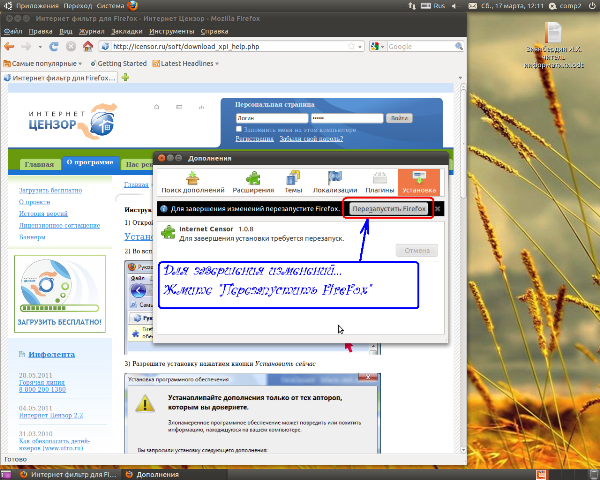
Task: Open the Вид menu
Action: coord(65,31)
